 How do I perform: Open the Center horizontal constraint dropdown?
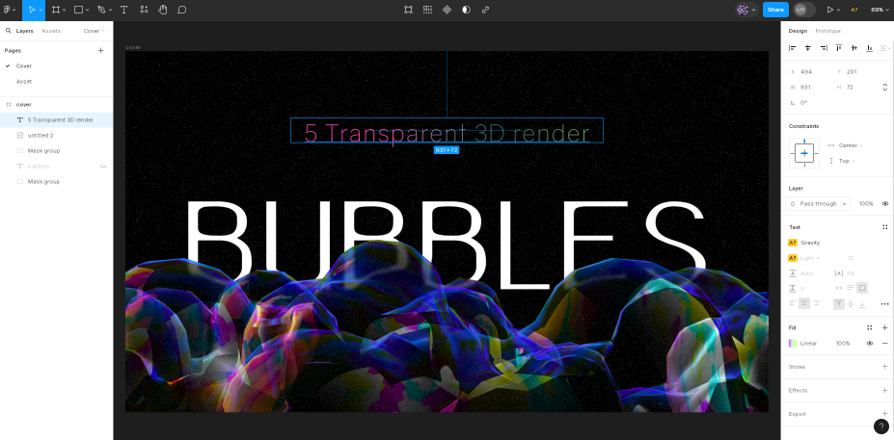[x=850, y=145]
